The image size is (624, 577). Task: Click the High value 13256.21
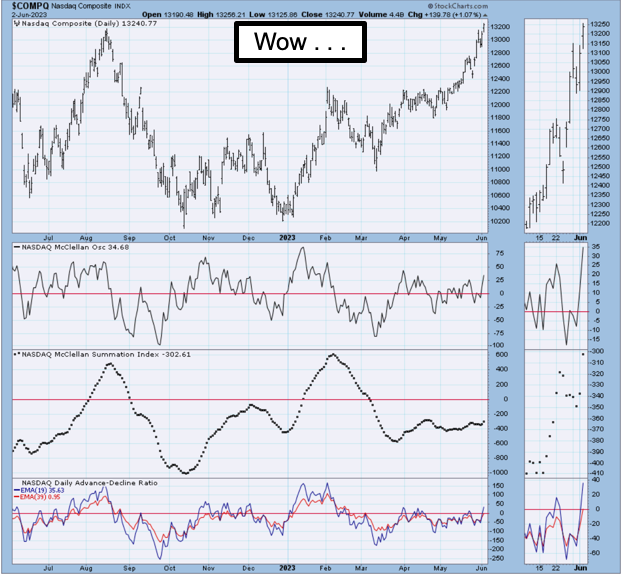tap(230, 15)
